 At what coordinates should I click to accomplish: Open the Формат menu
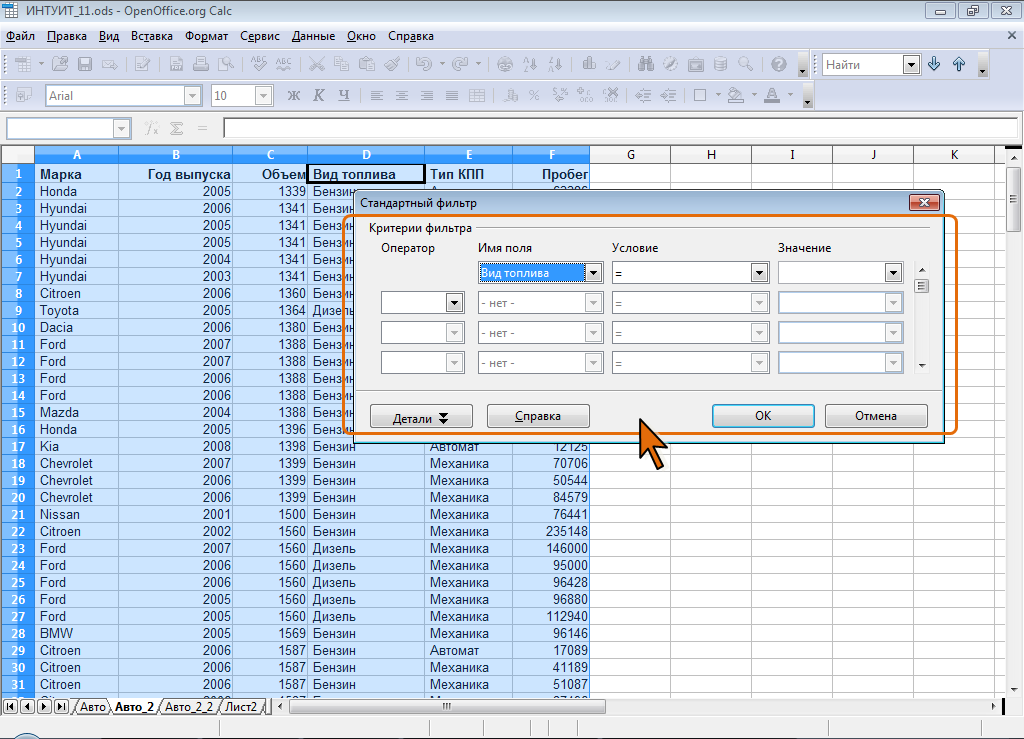click(x=206, y=36)
